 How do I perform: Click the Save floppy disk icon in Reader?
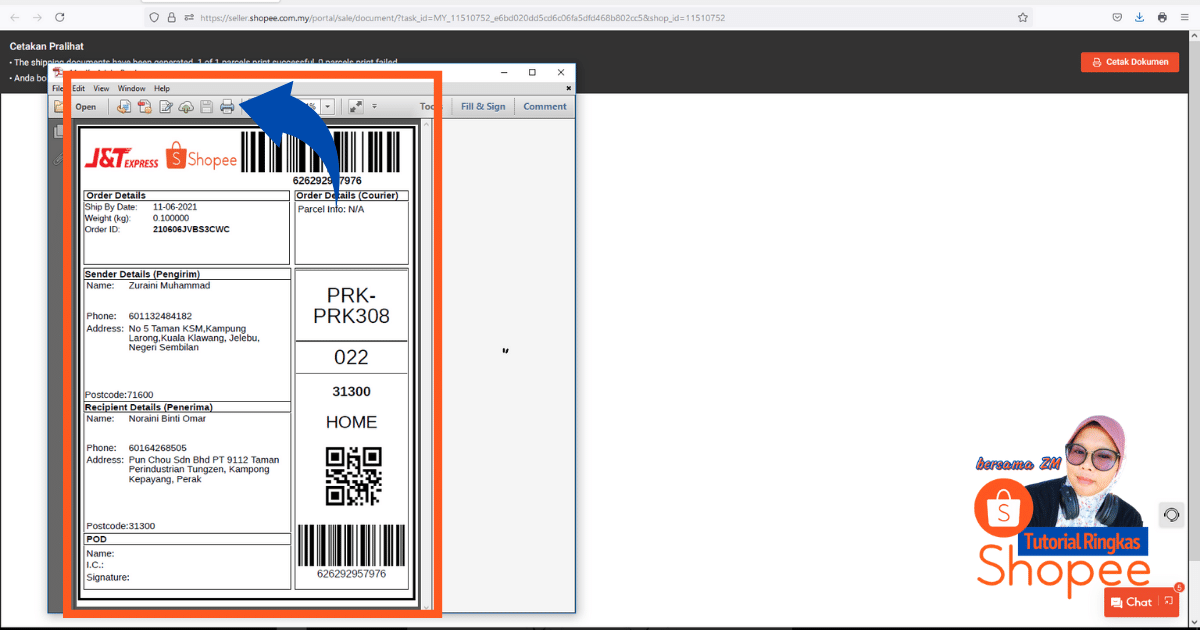coord(206,107)
